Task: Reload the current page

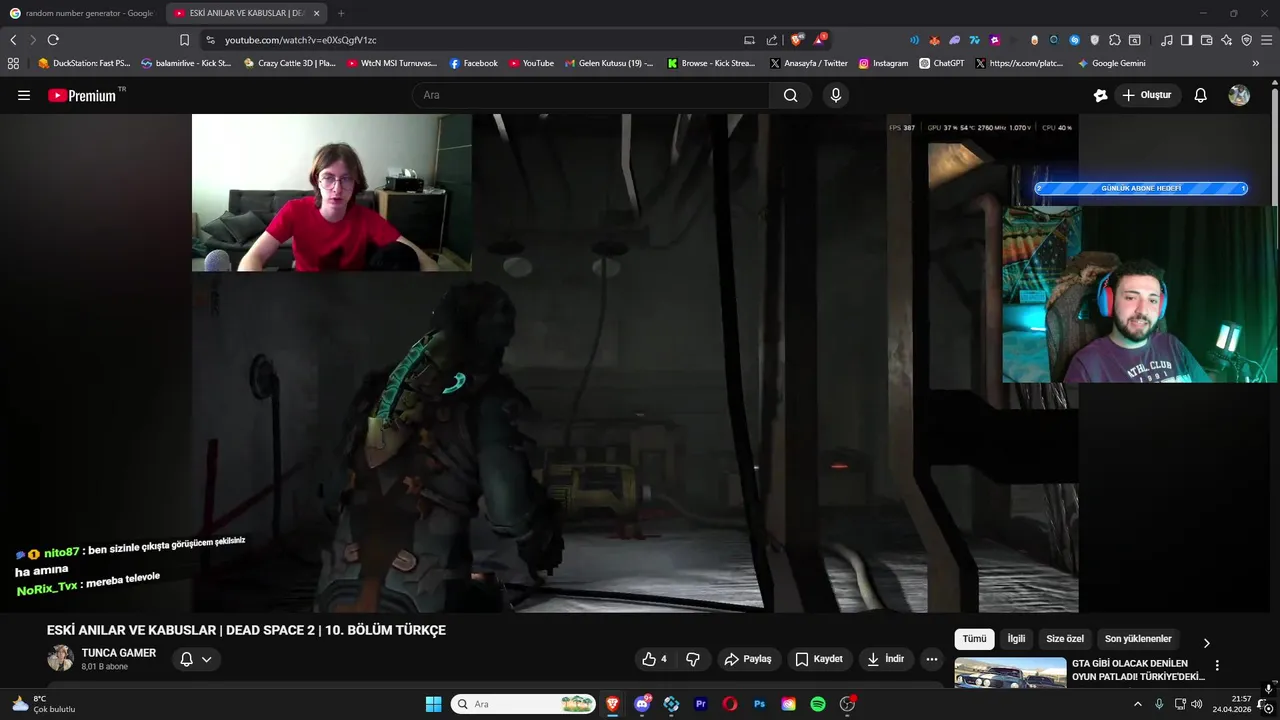Action: [x=53, y=40]
